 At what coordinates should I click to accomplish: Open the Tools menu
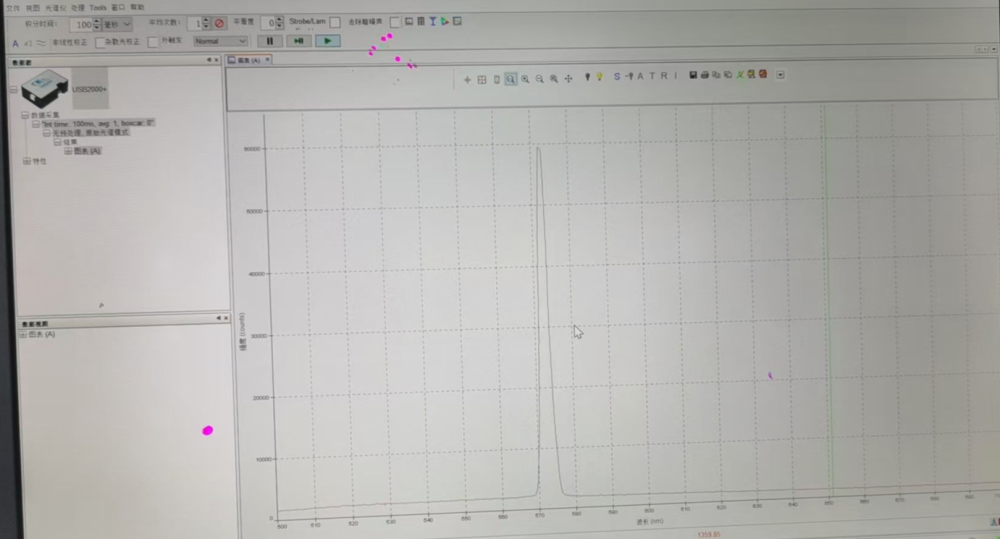[x=98, y=8]
